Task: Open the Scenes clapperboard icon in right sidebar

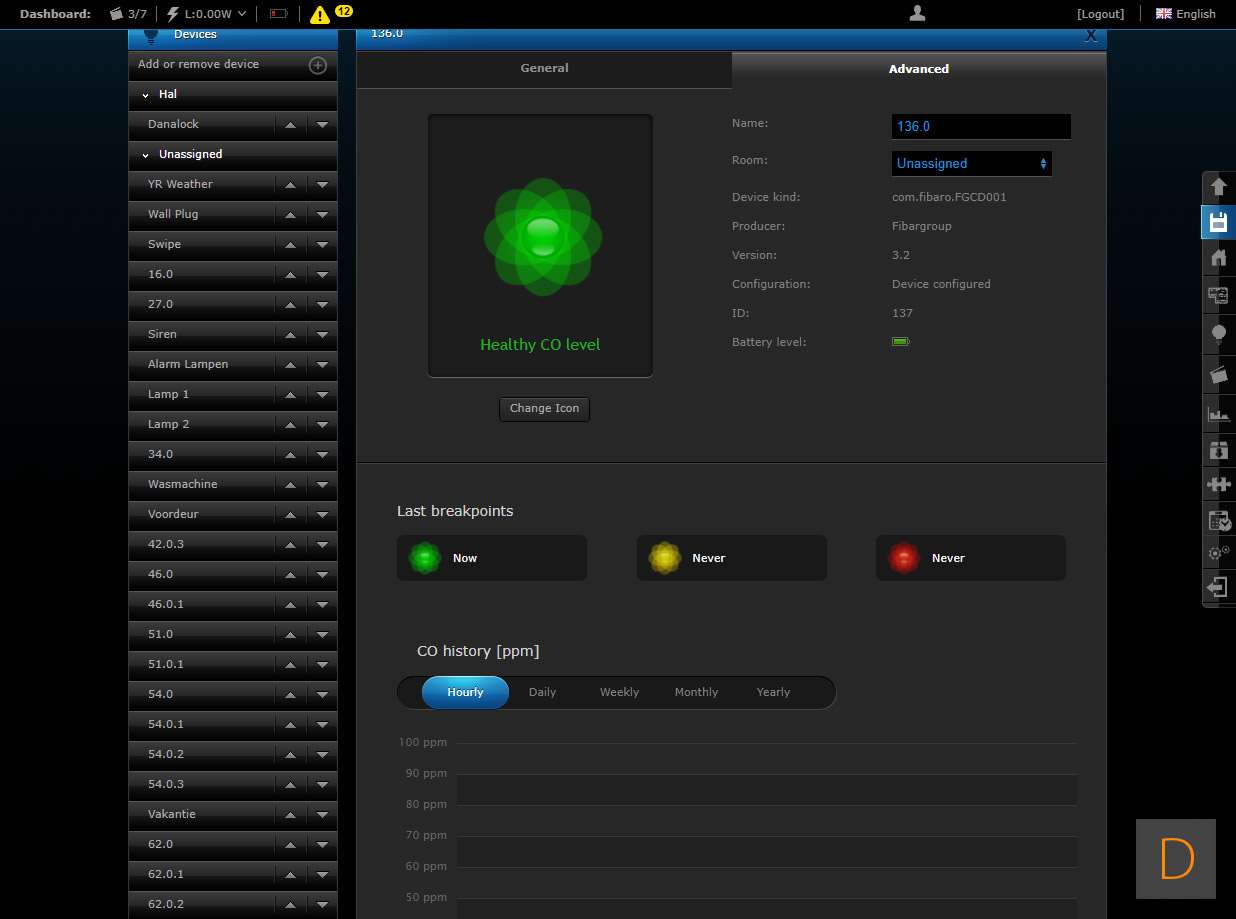Action: pyautogui.click(x=1218, y=374)
